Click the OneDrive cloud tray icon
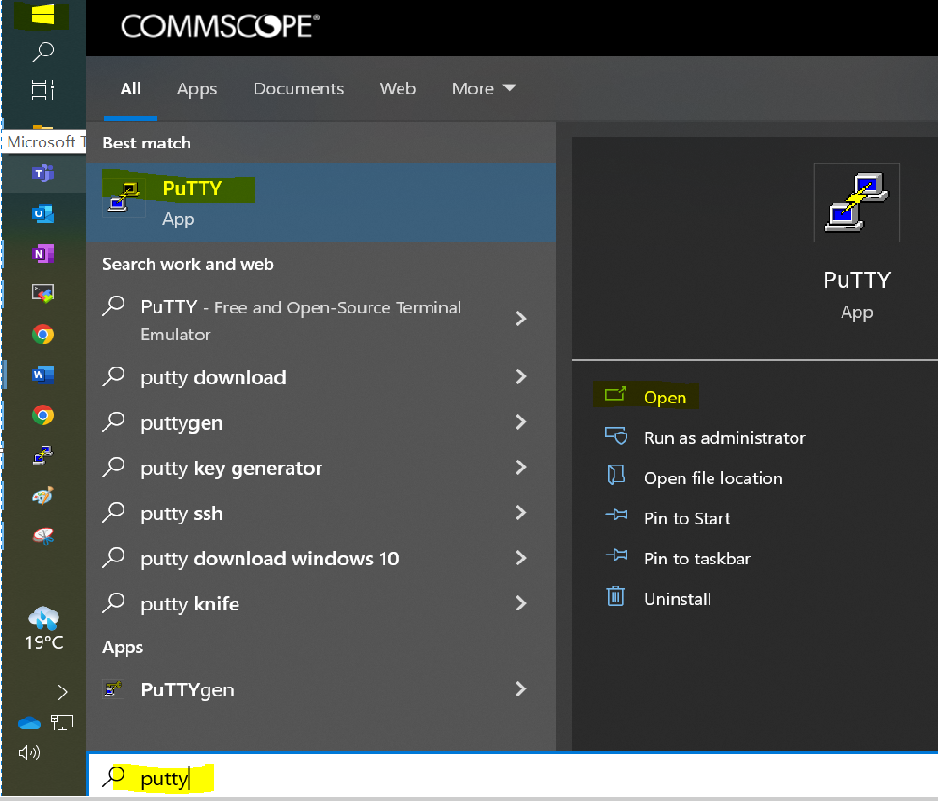This screenshot has height=801, width=938. [28, 722]
